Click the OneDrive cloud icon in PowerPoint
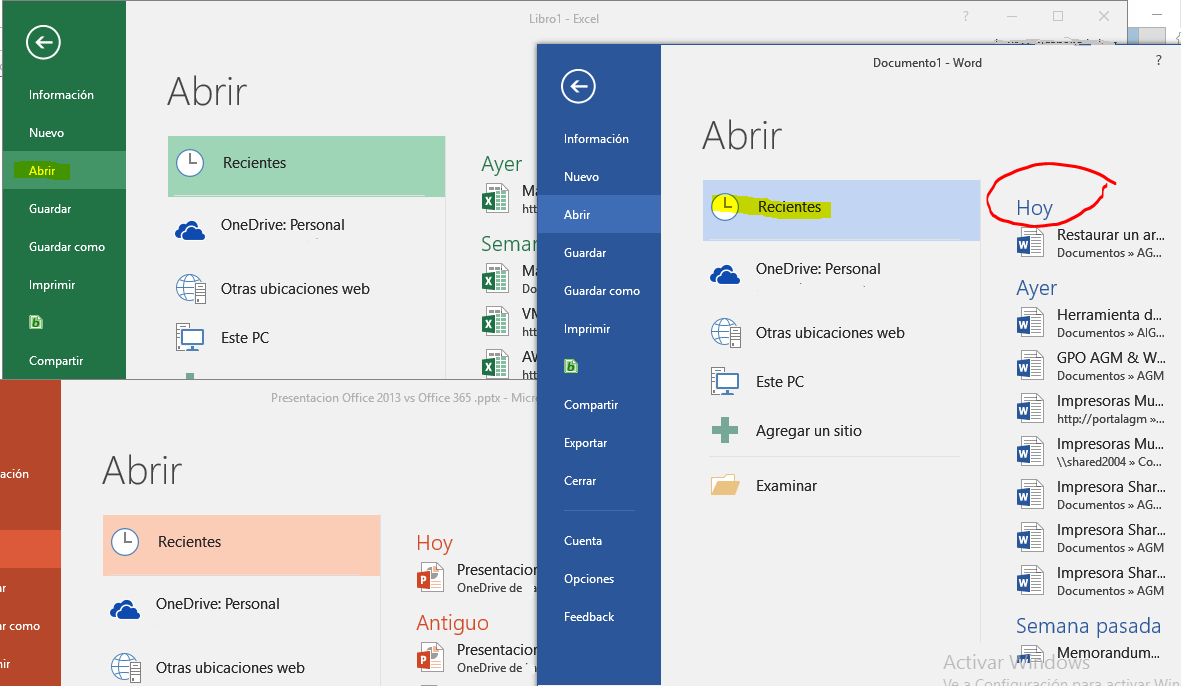 pos(125,608)
